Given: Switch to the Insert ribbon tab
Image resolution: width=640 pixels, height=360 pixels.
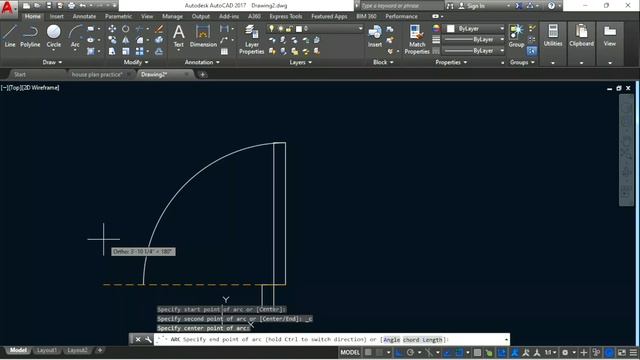Looking at the screenshot, I should click(x=57, y=16).
